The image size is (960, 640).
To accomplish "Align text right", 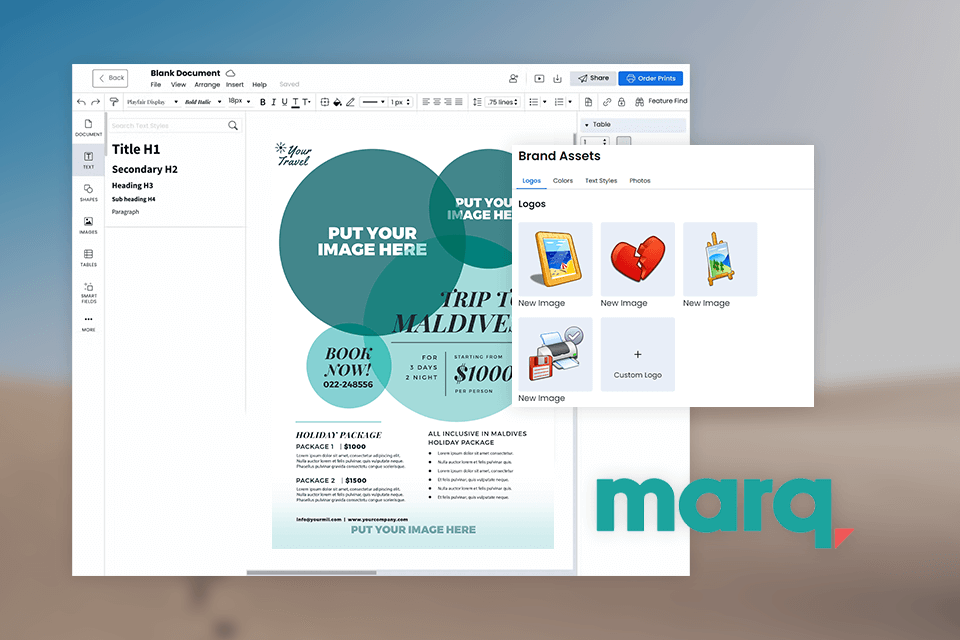I will (x=448, y=102).
